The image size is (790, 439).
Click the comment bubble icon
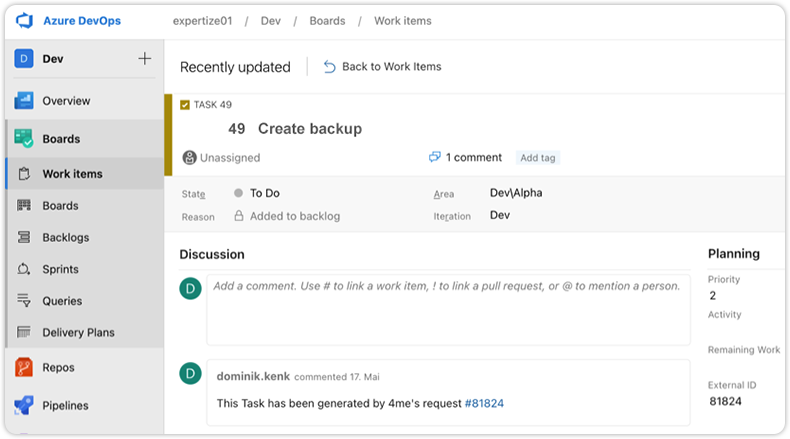434,157
